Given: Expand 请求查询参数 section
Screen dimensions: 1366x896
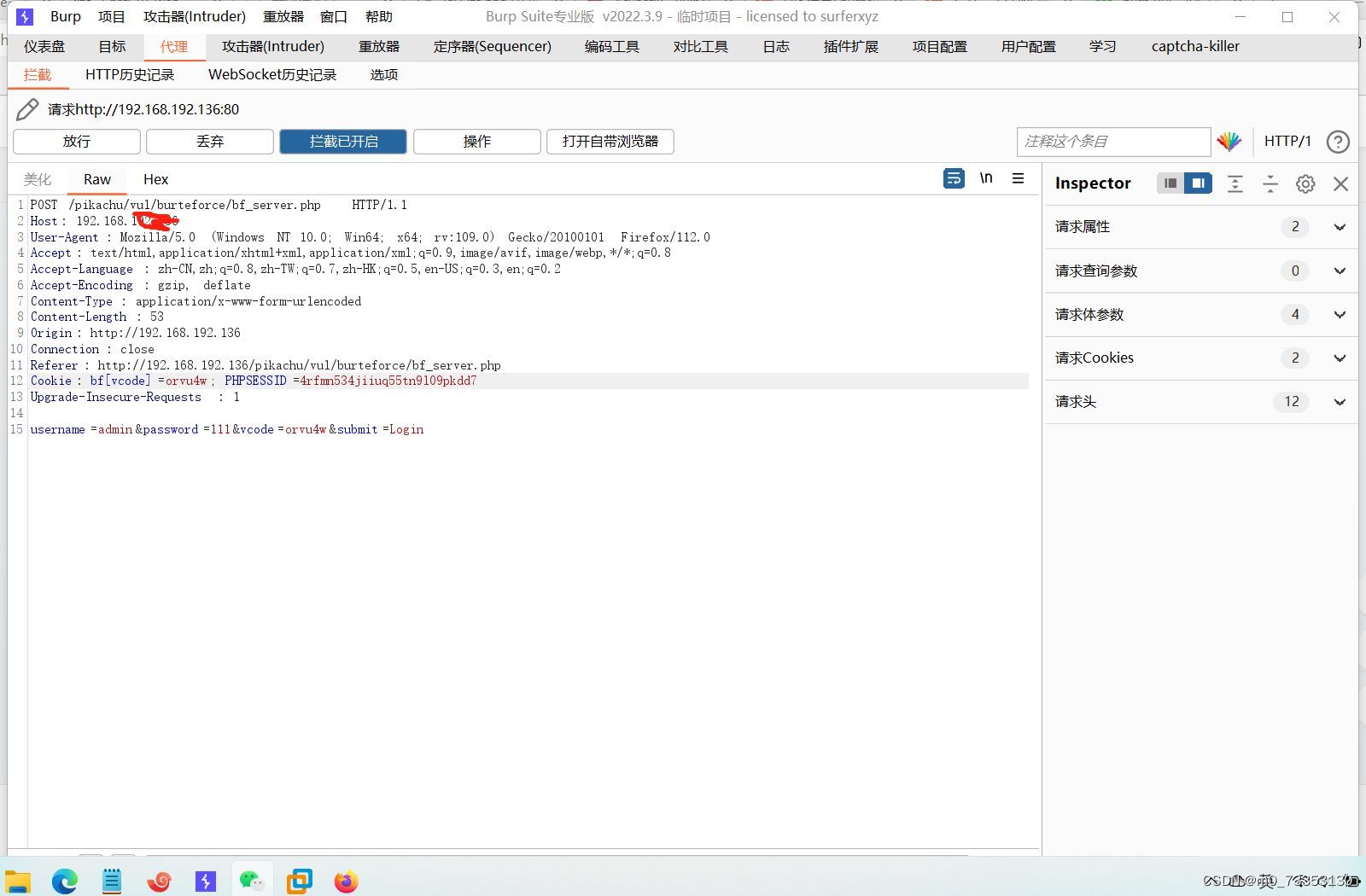Looking at the screenshot, I should 1202,271.
